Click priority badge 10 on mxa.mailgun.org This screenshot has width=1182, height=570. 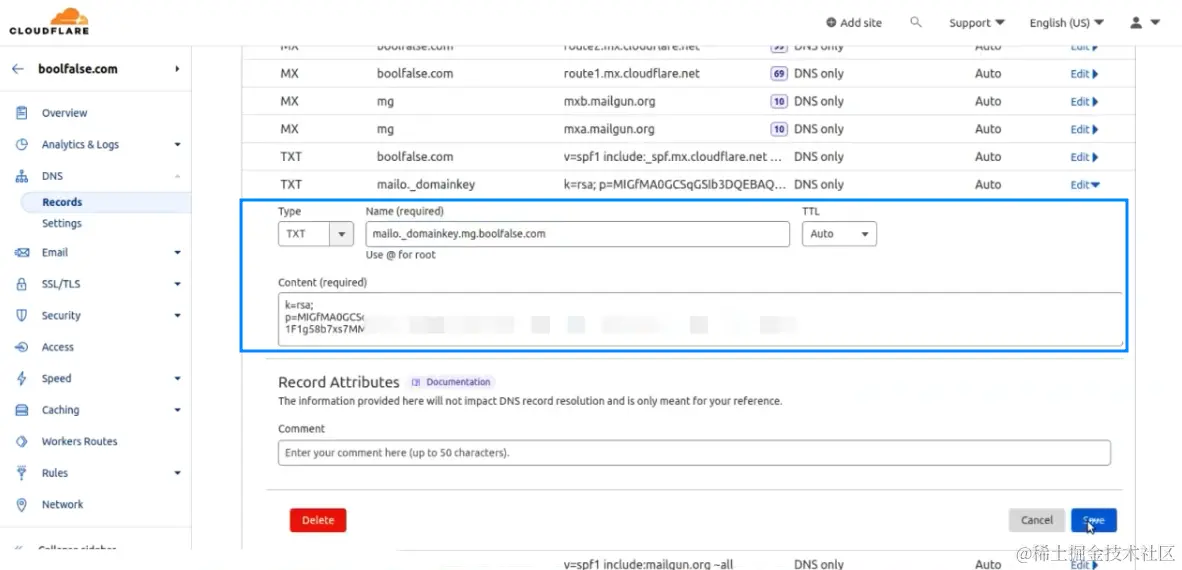[779, 130]
